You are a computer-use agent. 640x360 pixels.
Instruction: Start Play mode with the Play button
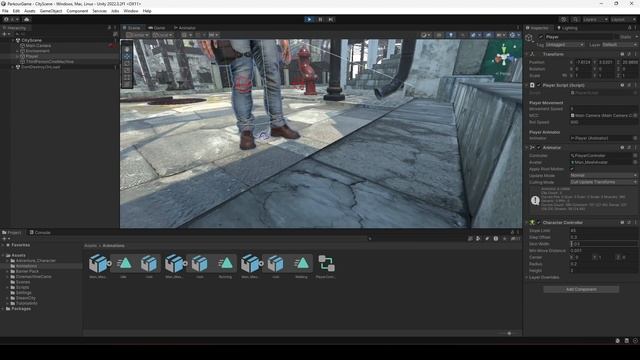pos(309,19)
